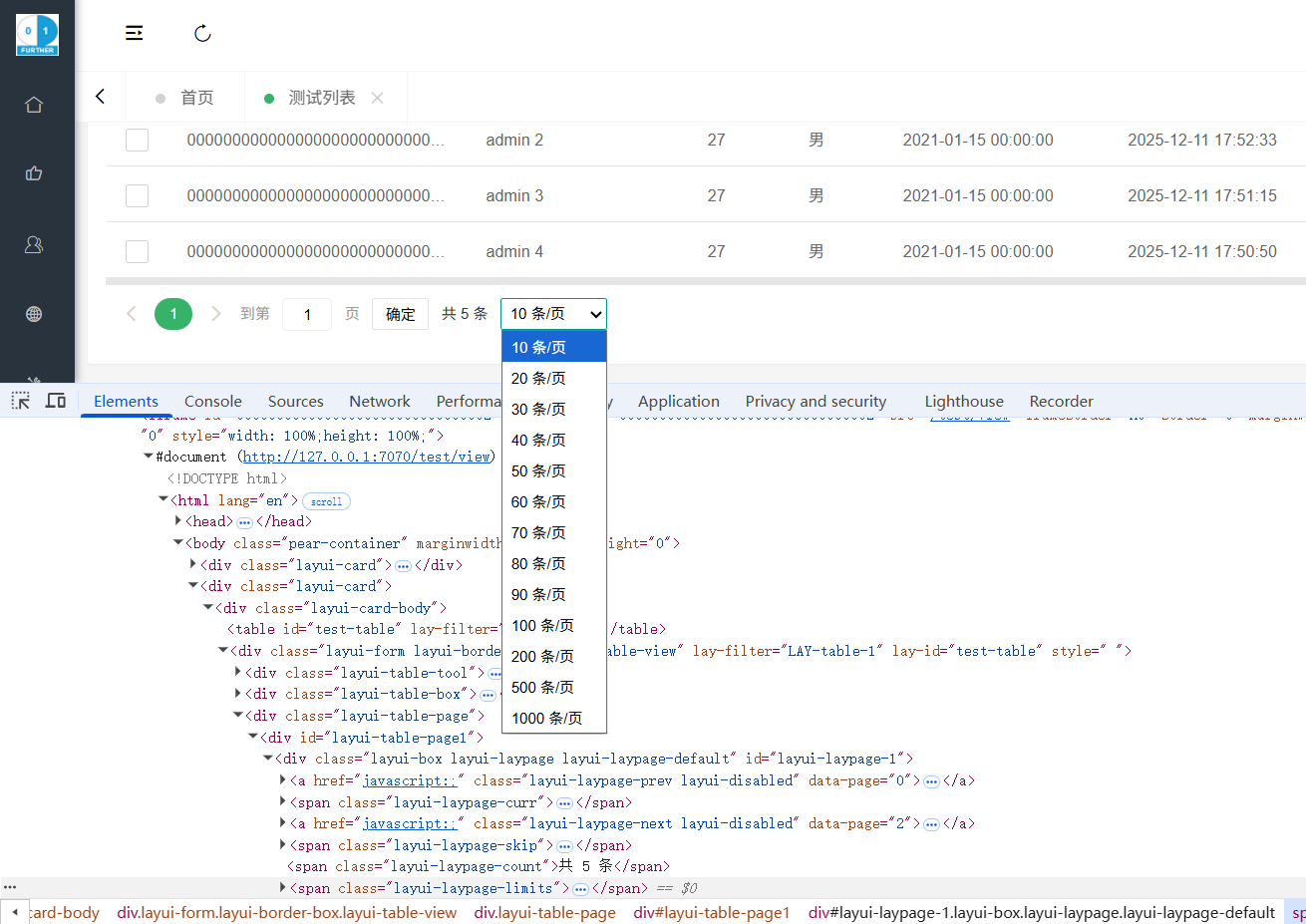Viewport: 1306px width, 924px height.
Task: Expand the layui-laypage-skip span node
Action: click(283, 845)
